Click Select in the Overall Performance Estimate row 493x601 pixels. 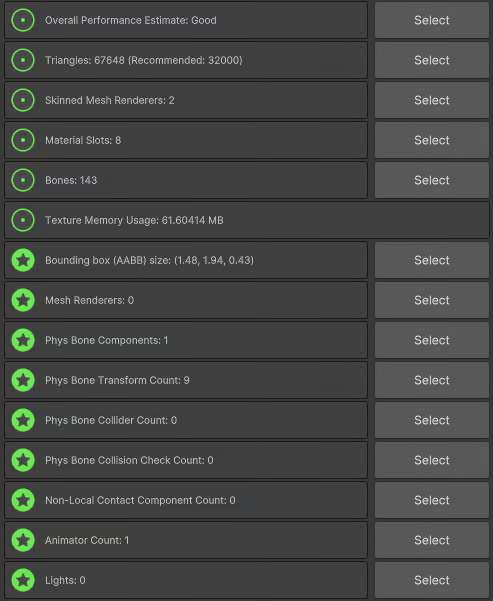click(x=432, y=20)
